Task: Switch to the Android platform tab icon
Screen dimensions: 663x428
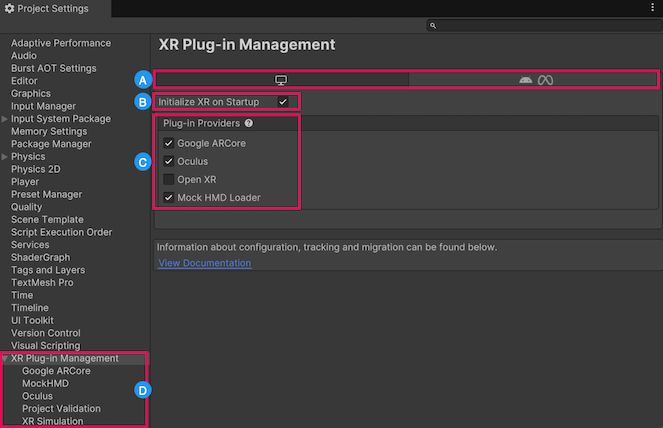Action: (526, 80)
